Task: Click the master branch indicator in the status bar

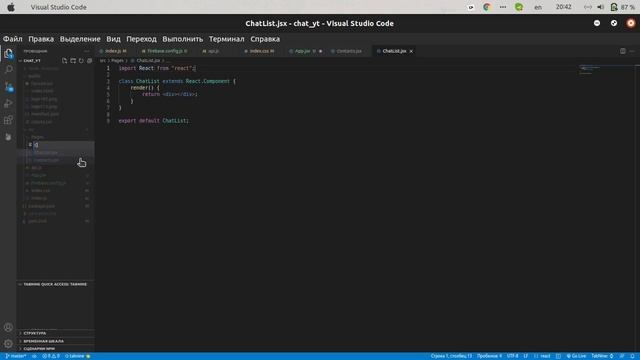Action: (16, 356)
